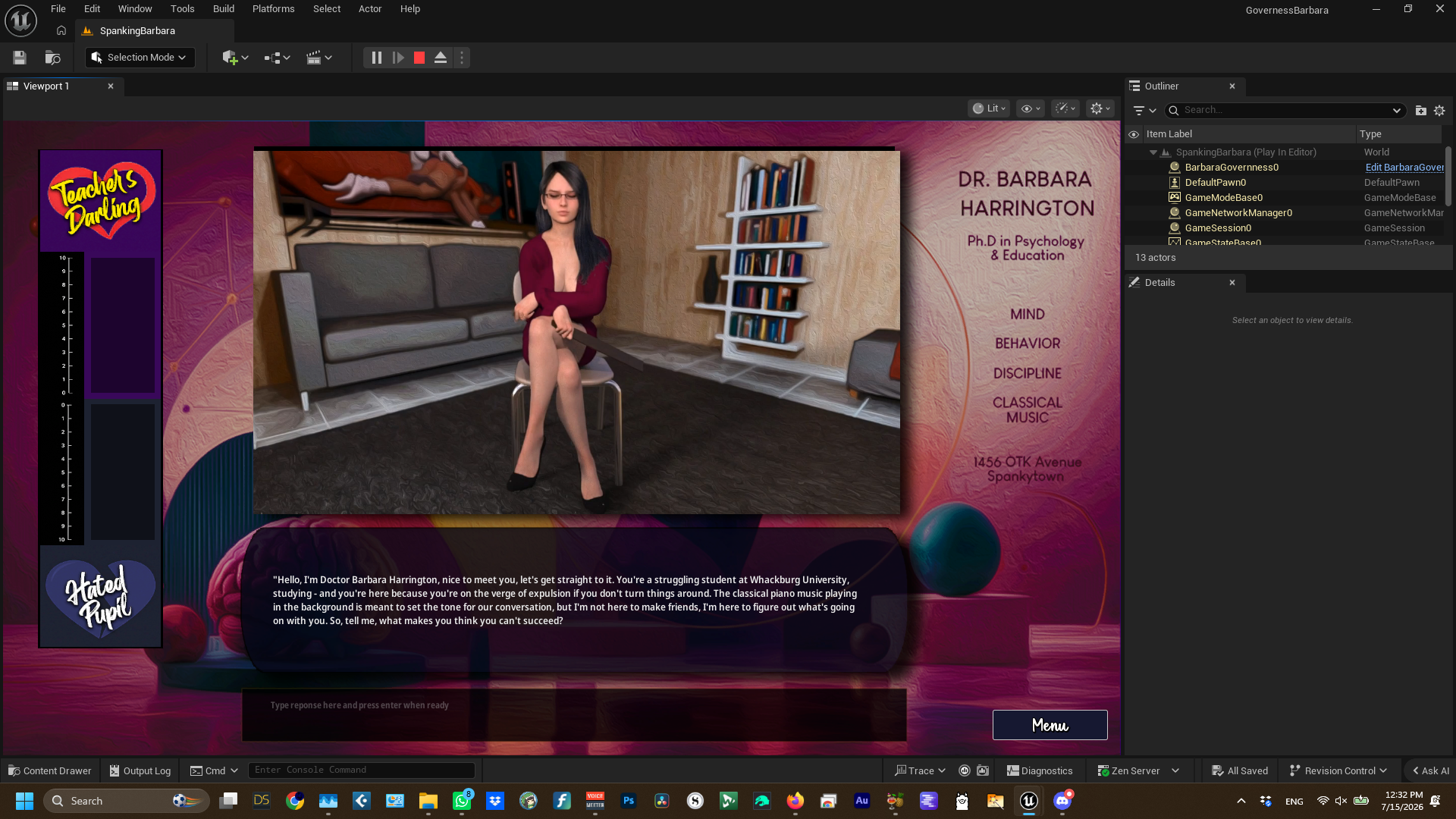Click the Unreal Engine logo icon
This screenshot has width=1456, height=819.
click(20, 20)
